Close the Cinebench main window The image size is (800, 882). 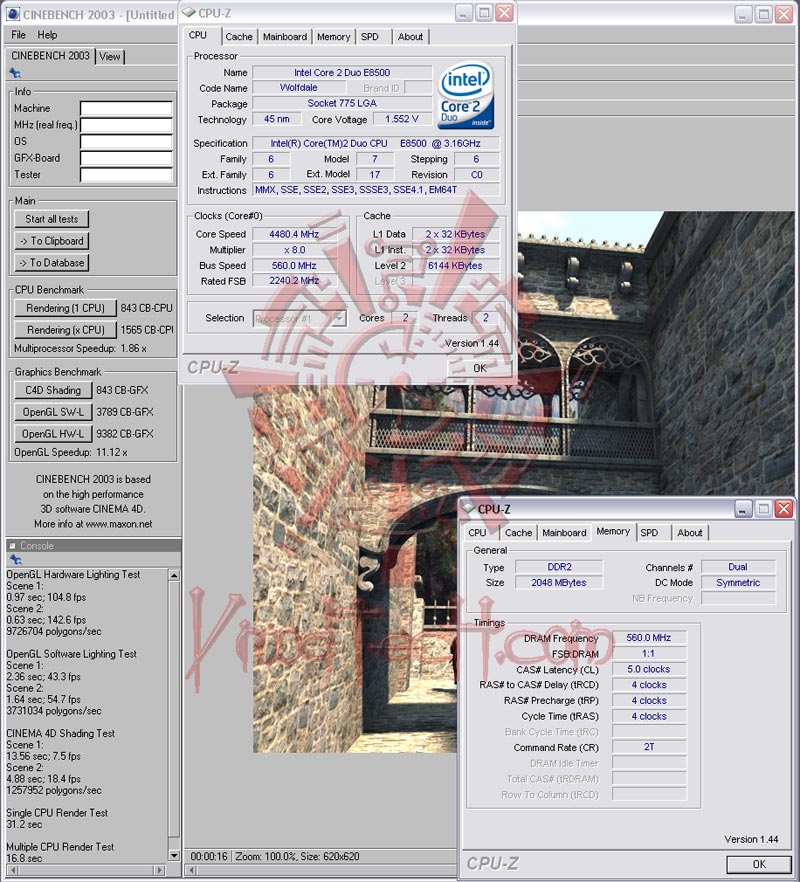pyautogui.click(x=784, y=14)
